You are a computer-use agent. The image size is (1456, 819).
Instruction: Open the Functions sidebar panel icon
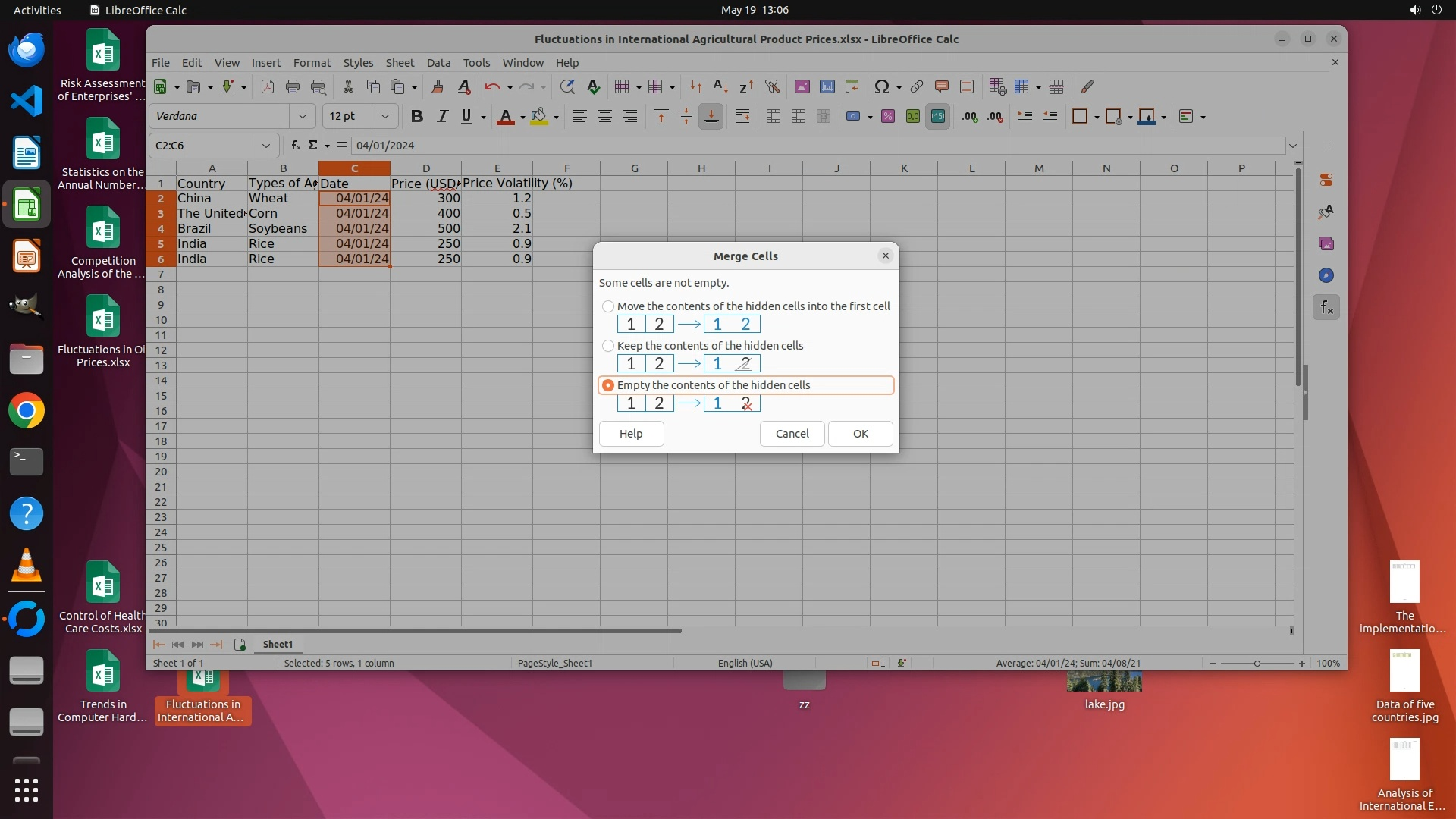(1326, 308)
